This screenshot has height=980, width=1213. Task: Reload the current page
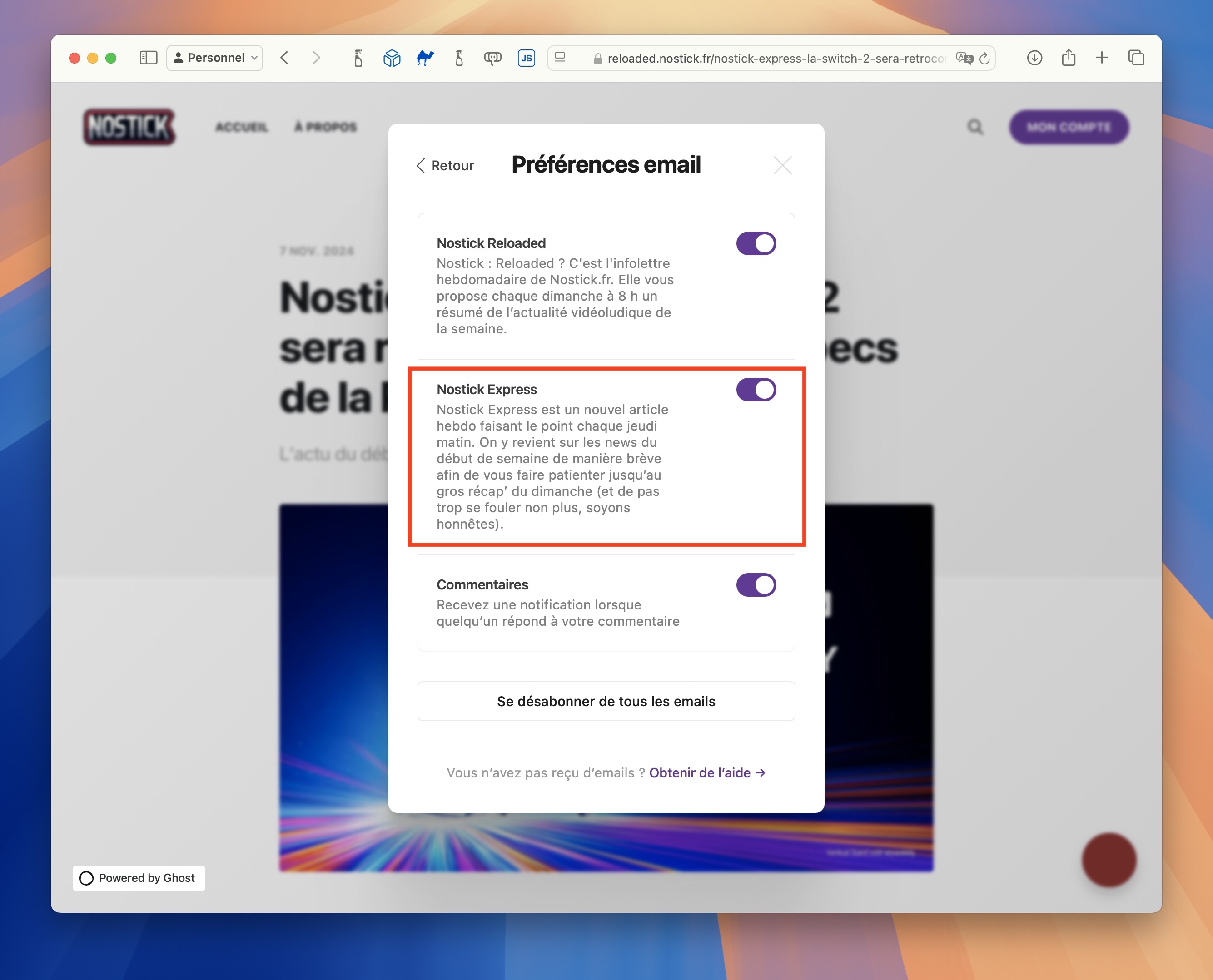point(985,58)
